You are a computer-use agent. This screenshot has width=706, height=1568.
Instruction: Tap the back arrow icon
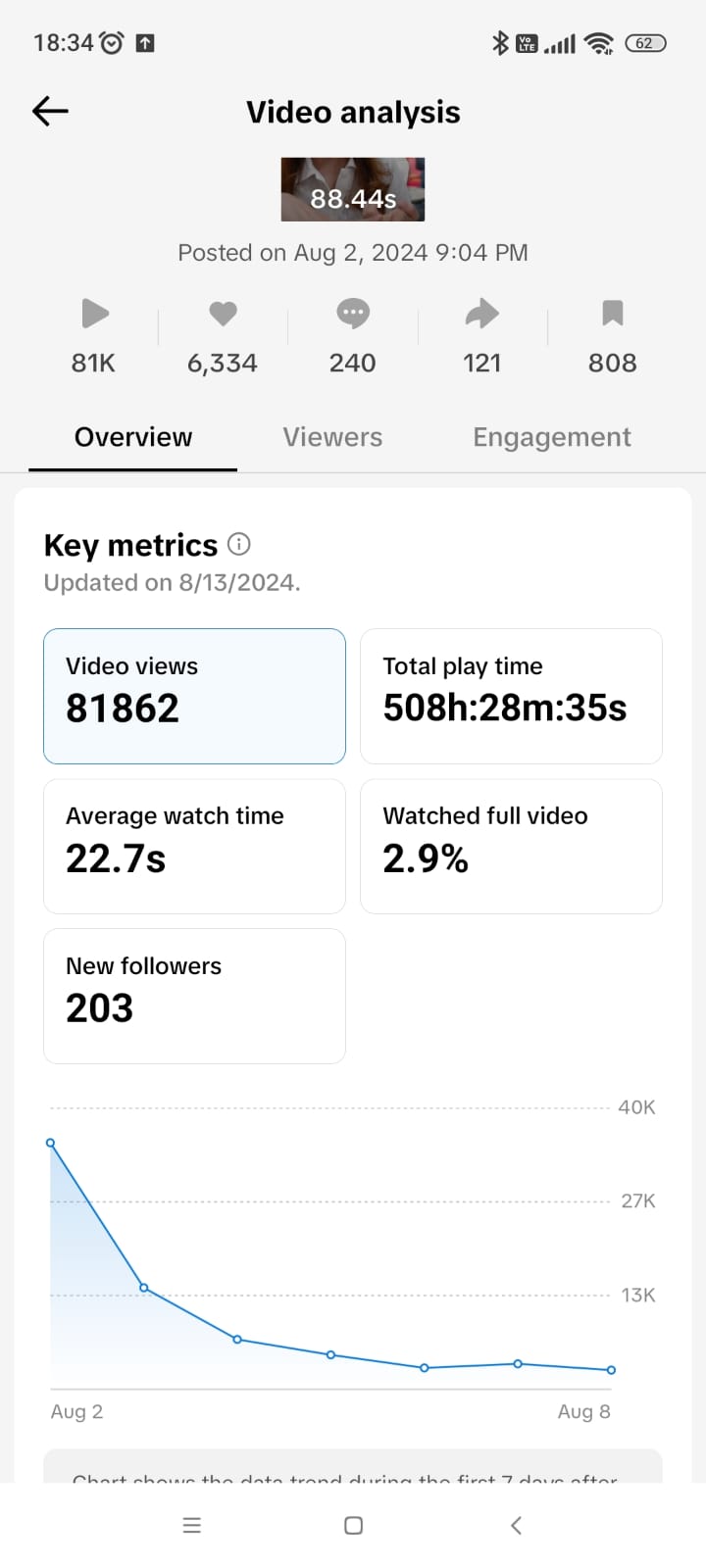[50, 112]
